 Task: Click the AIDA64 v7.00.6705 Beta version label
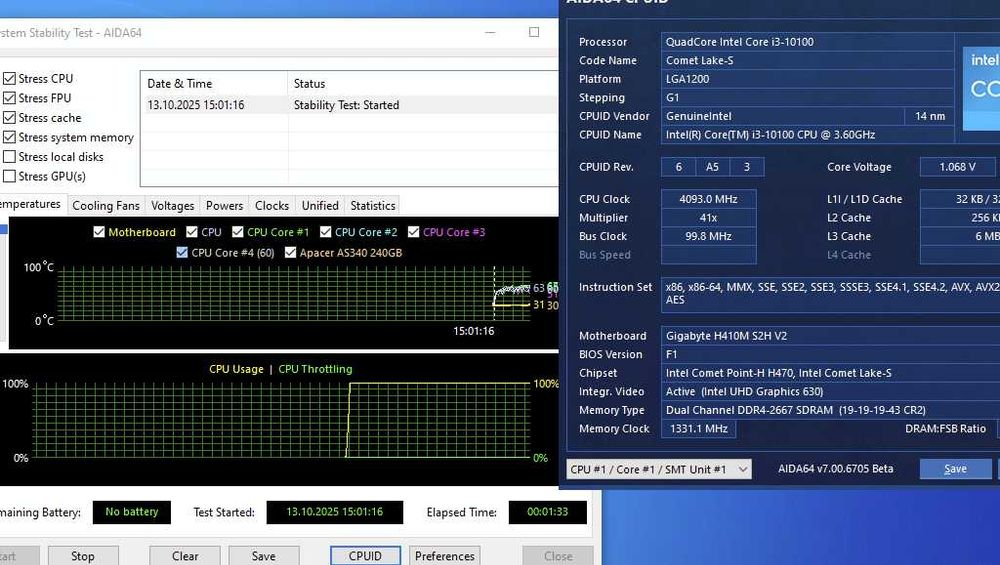835,469
